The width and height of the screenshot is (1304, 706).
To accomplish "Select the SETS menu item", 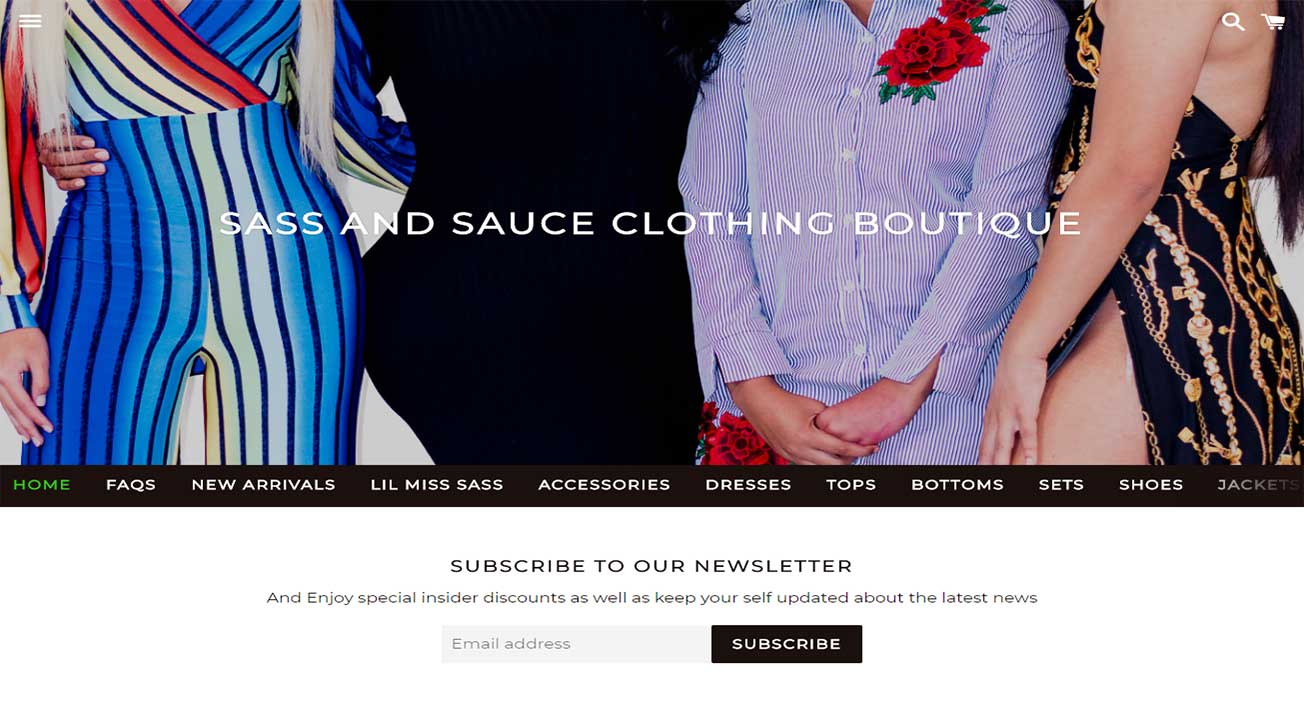I will click(x=1061, y=485).
